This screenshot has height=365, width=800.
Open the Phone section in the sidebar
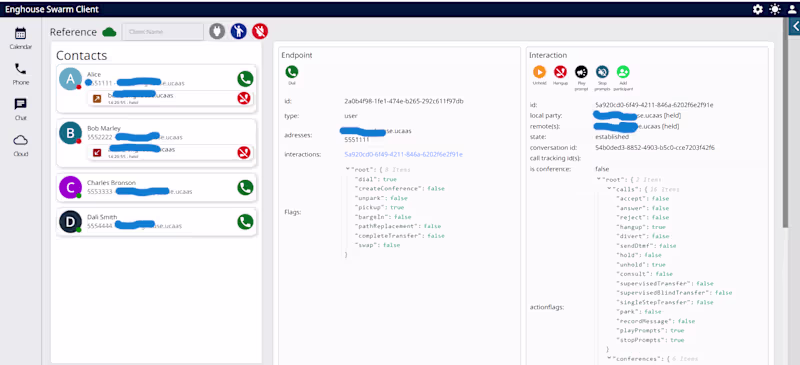pos(20,74)
